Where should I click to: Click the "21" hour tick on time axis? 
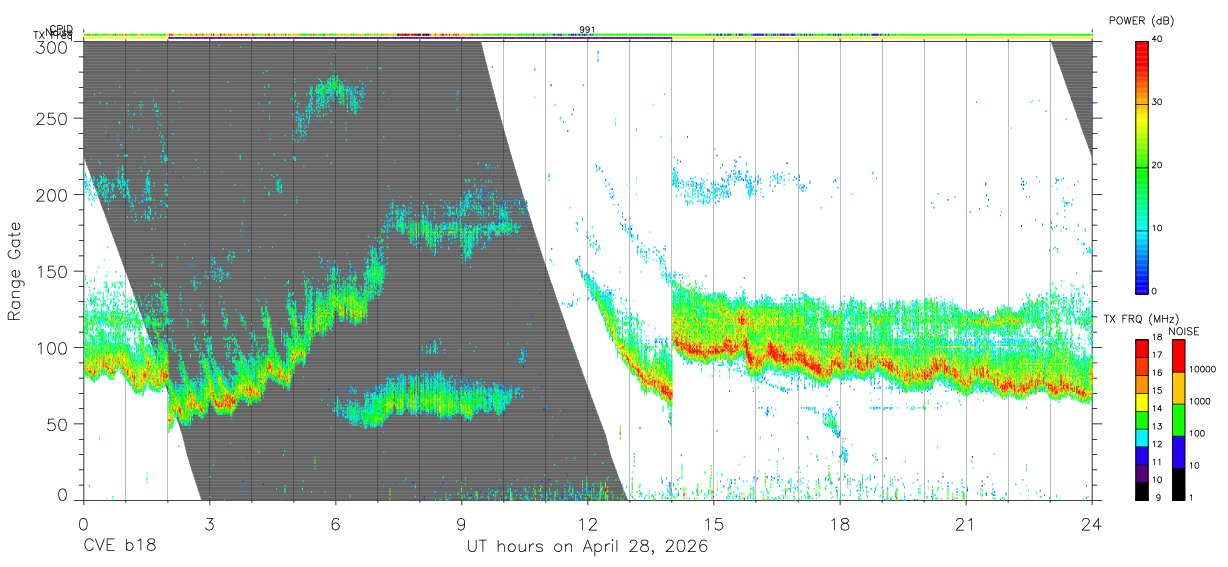(966, 524)
